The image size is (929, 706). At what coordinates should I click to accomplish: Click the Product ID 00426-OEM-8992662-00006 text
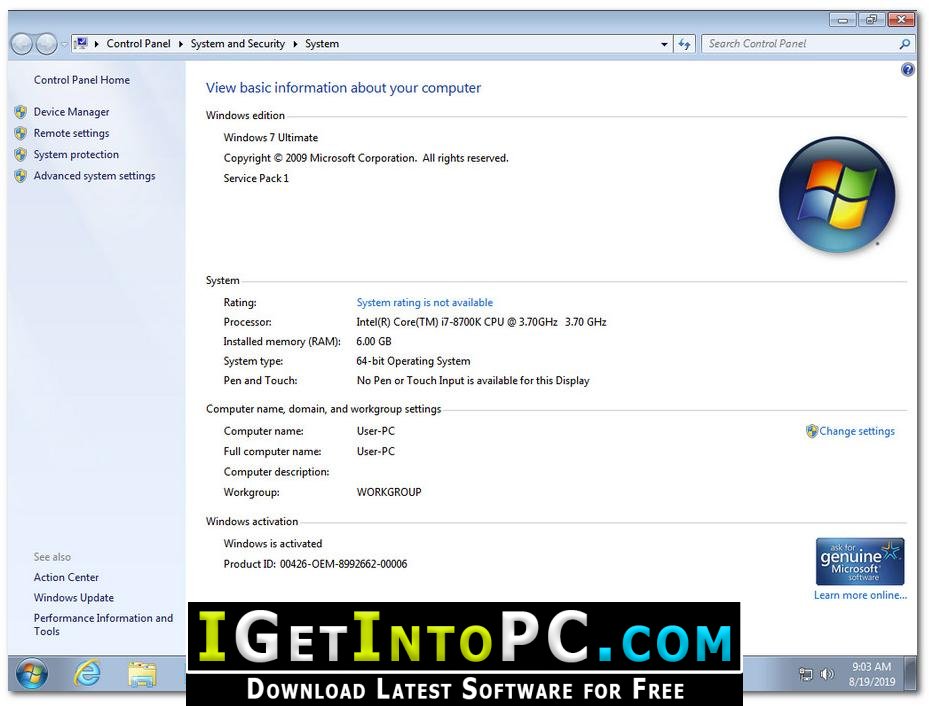pos(315,564)
